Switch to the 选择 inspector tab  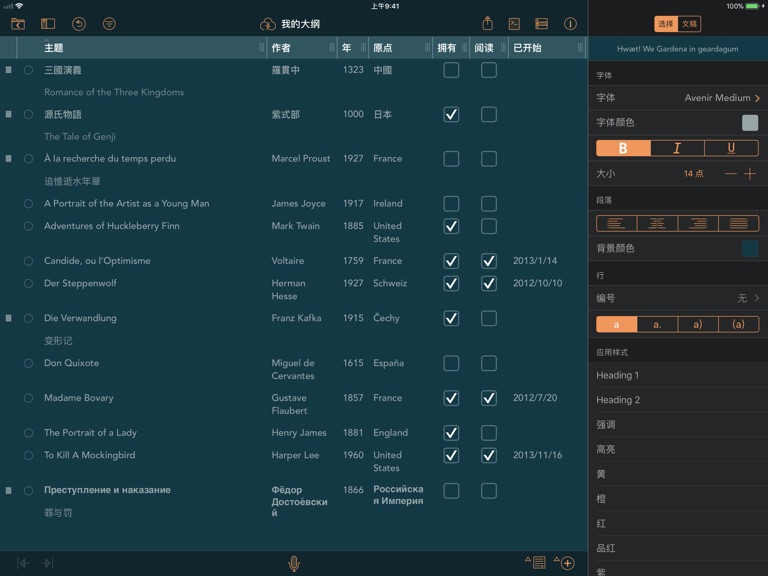(666, 24)
